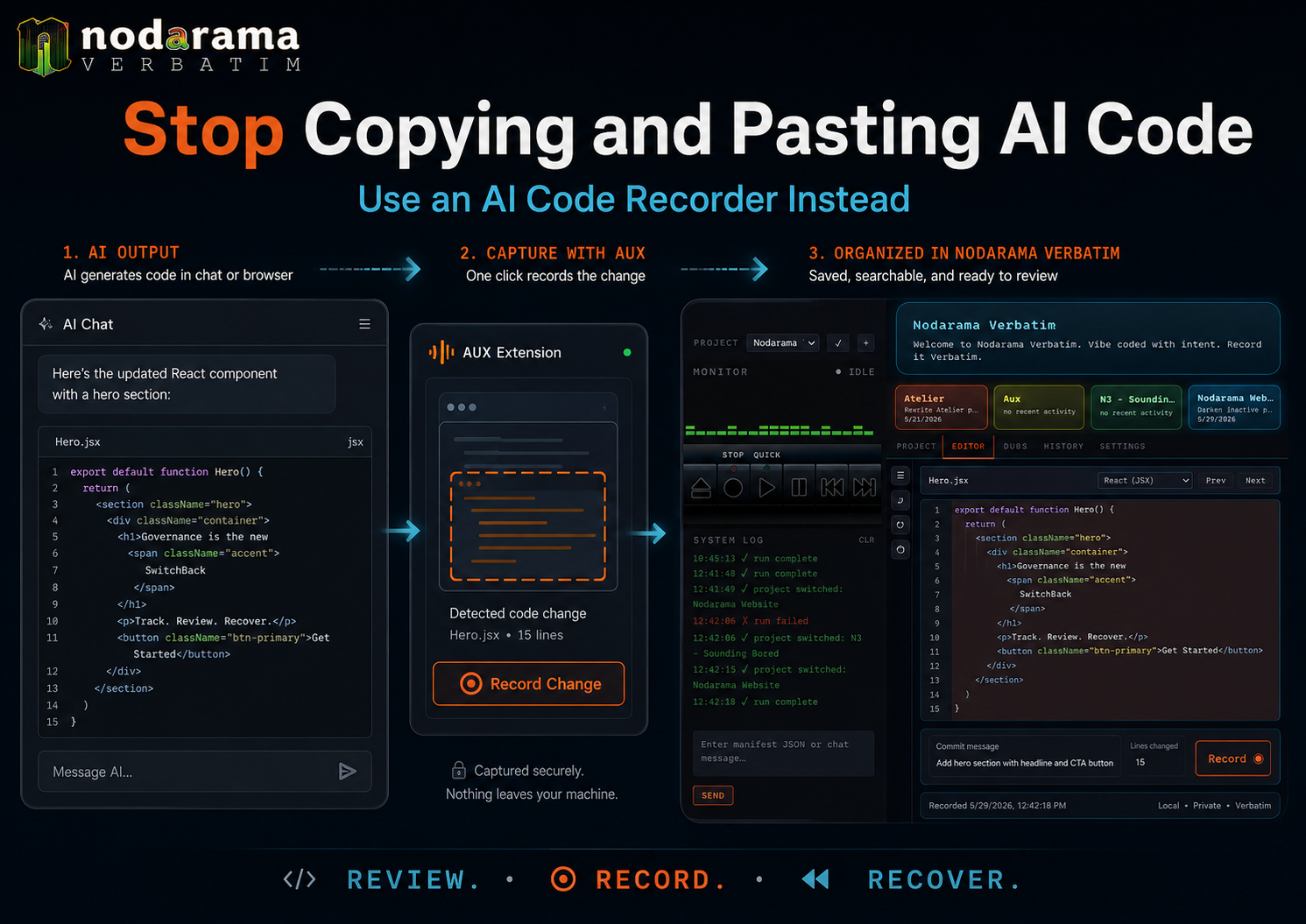Open the React (JSX) language dropdown

[x=1146, y=480]
